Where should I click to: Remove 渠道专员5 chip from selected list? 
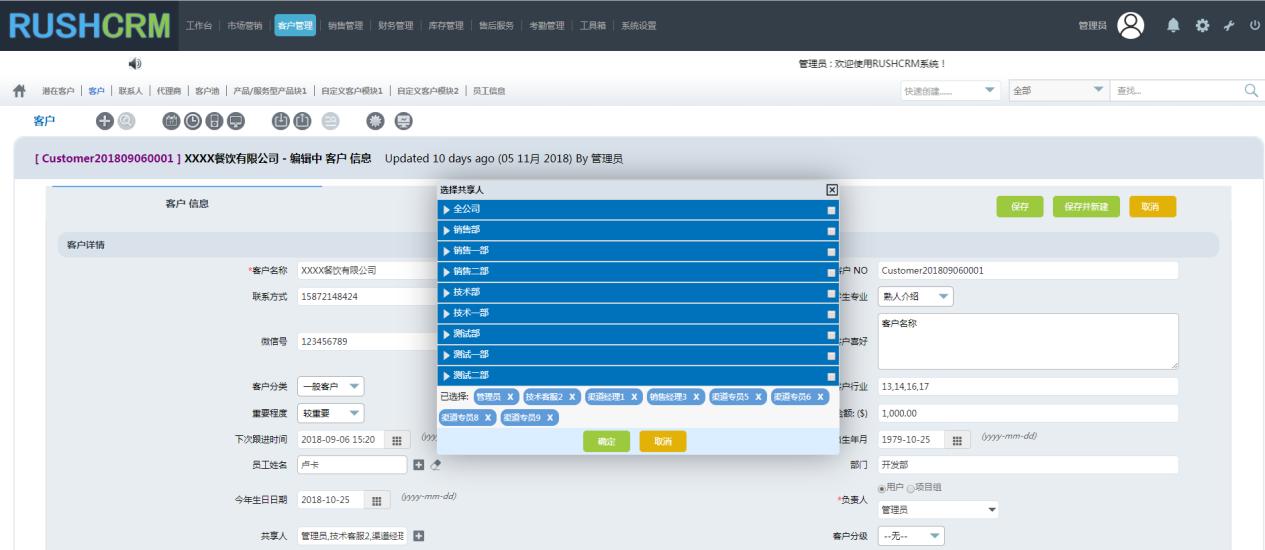759,397
